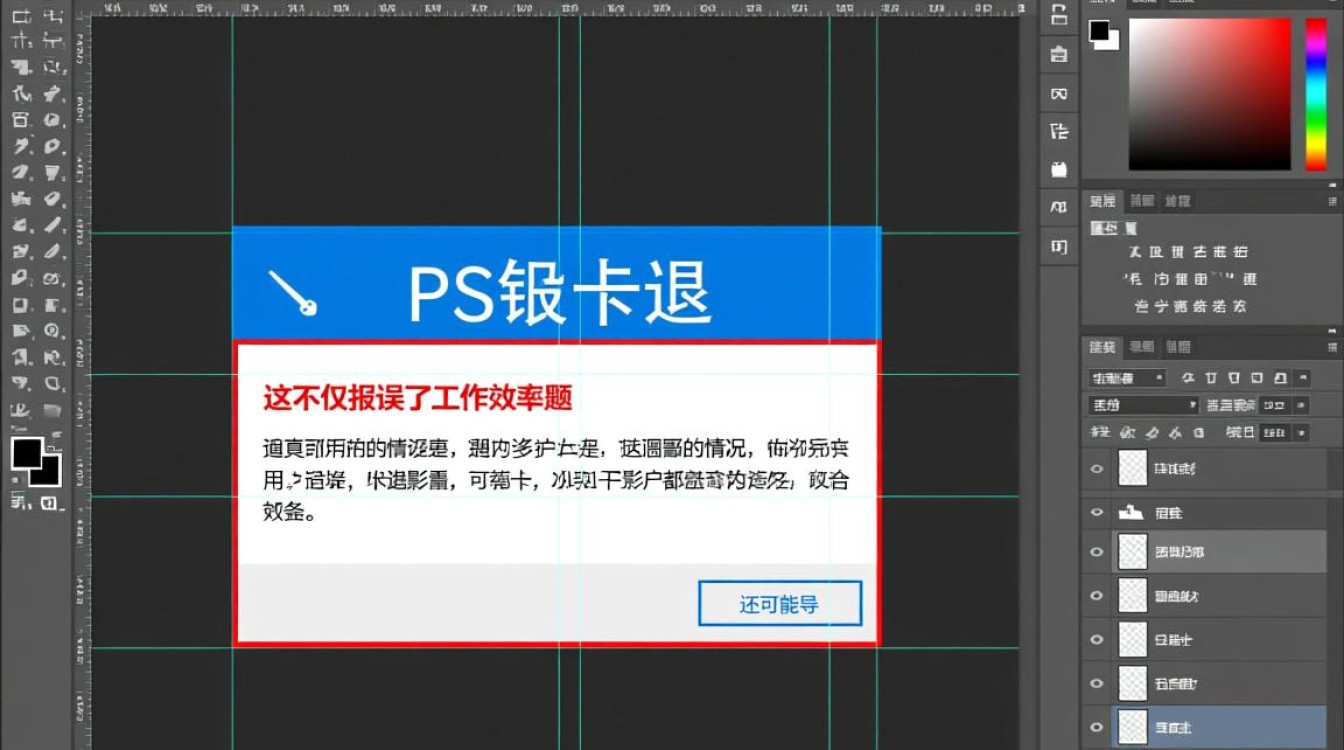
Task: Open the layer blend mode dropdown
Action: [x=1143, y=405]
